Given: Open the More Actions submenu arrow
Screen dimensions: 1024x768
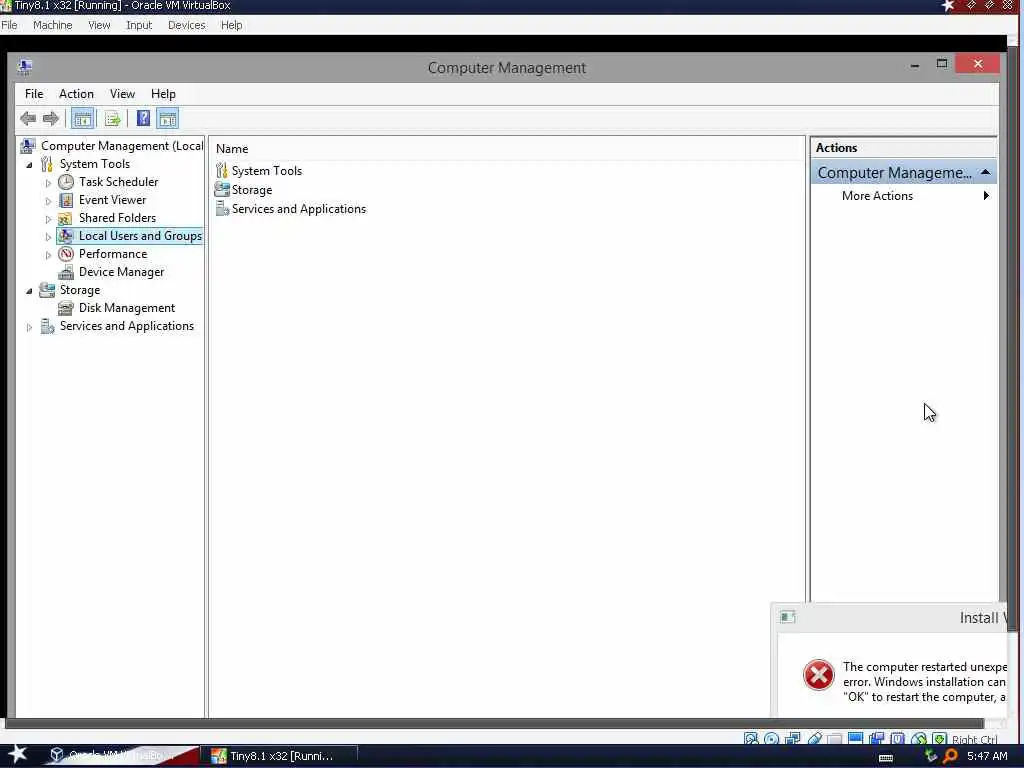Looking at the screenshot, I should 986,195.
